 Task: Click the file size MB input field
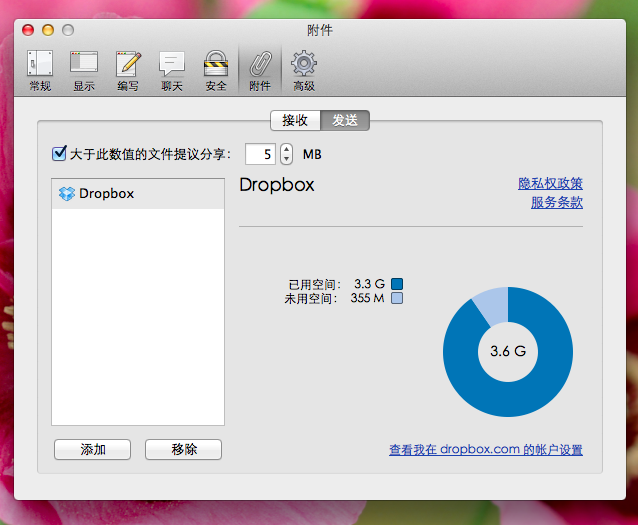[260, 154]
